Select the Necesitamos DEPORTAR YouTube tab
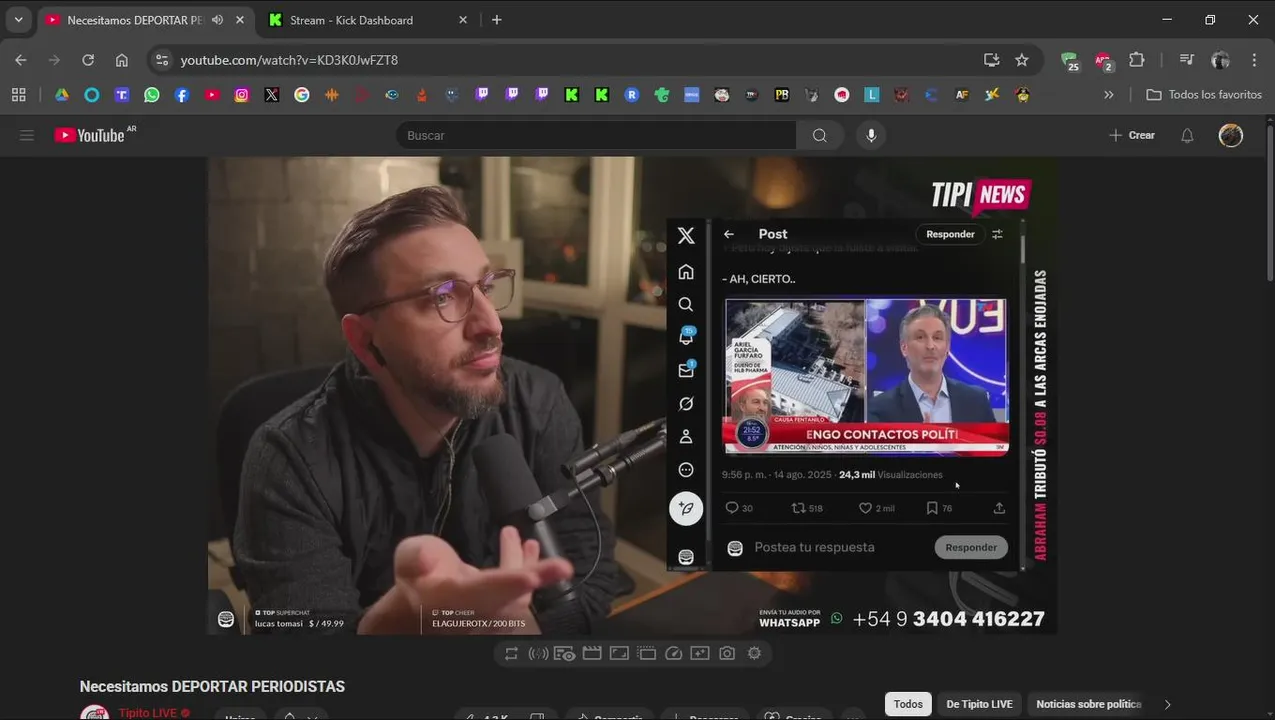 pos(146,20)
